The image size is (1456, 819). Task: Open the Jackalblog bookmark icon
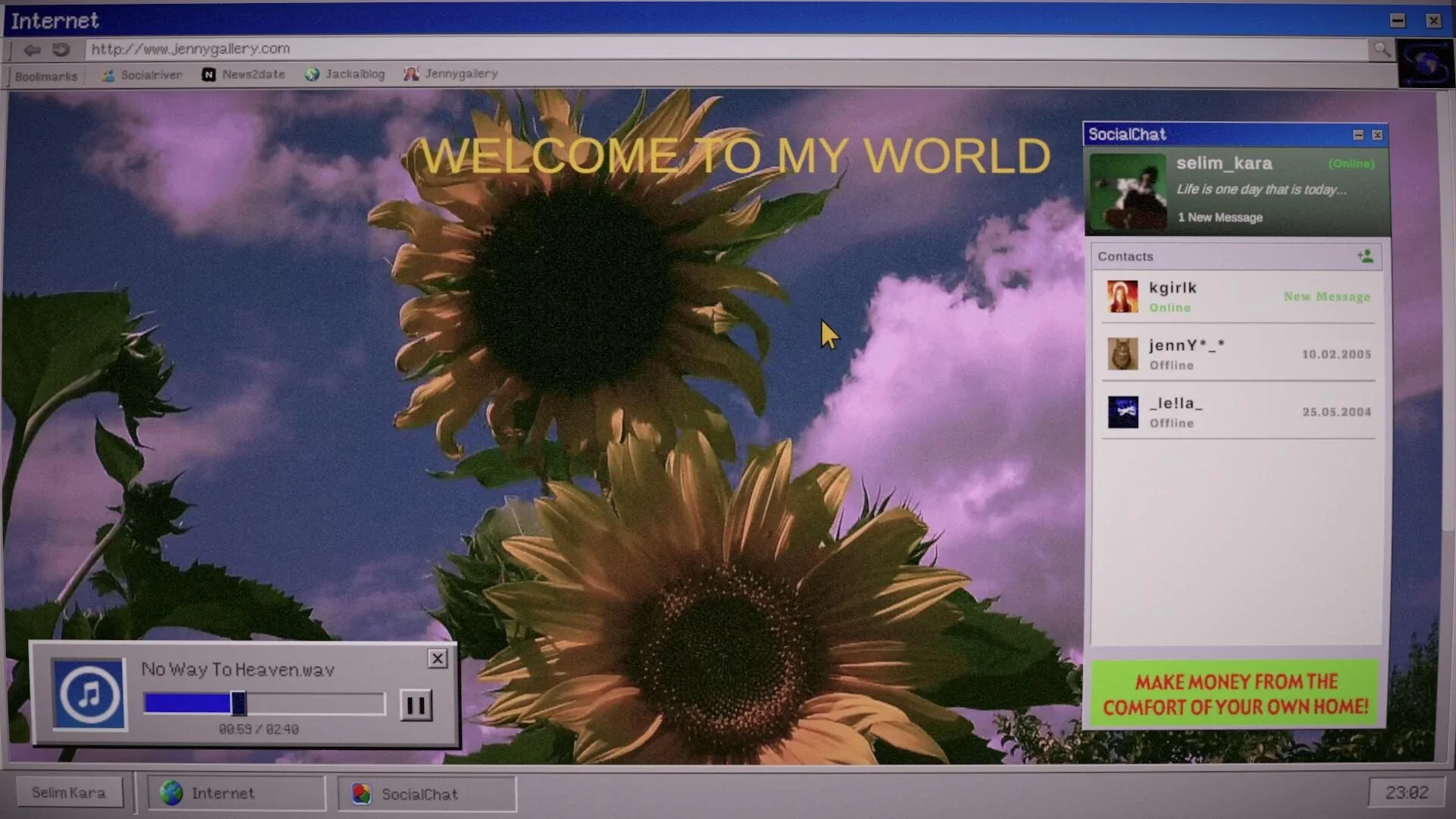point(311,74)
